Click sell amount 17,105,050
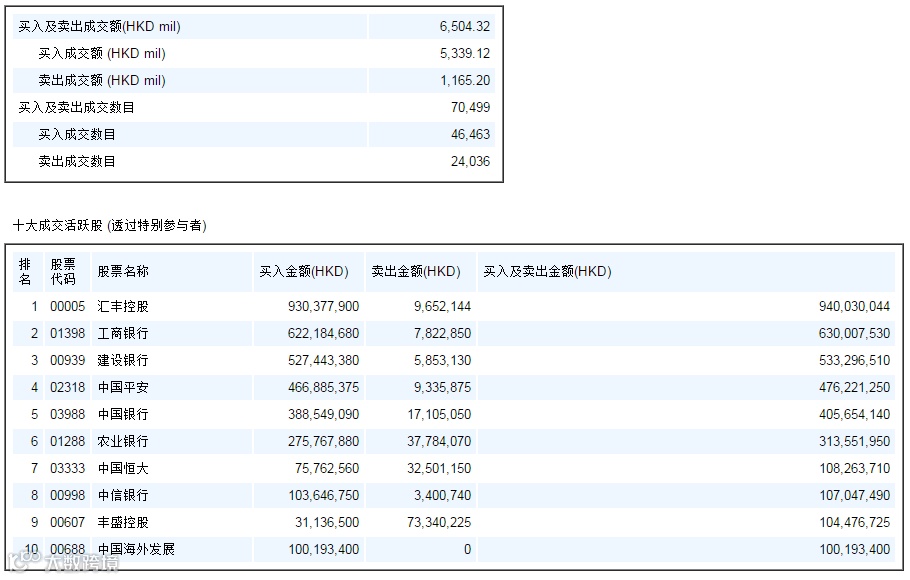 pos(439,415)
